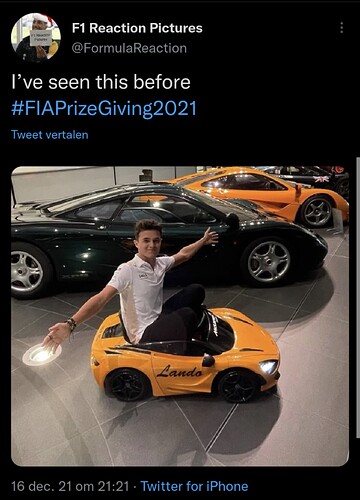Click the orange McLaren F1 in the background

(263, 195)
